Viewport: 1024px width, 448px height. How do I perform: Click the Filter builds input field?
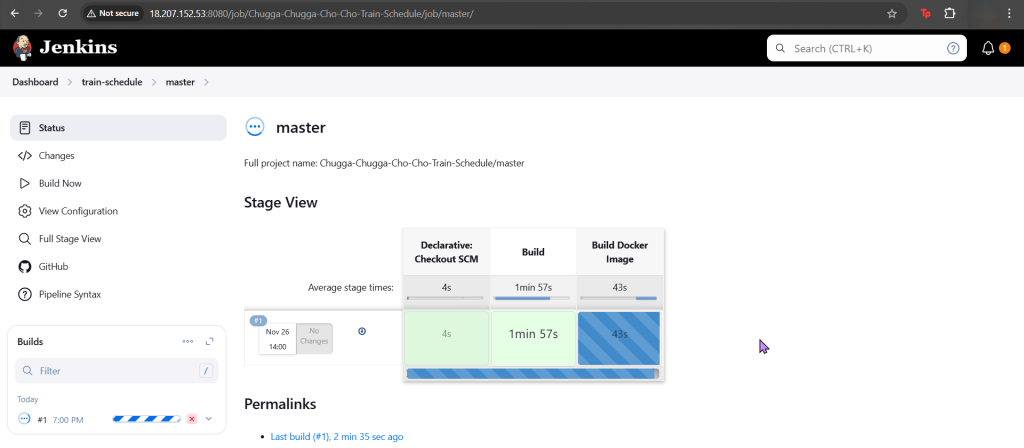[x=110, y=371]
